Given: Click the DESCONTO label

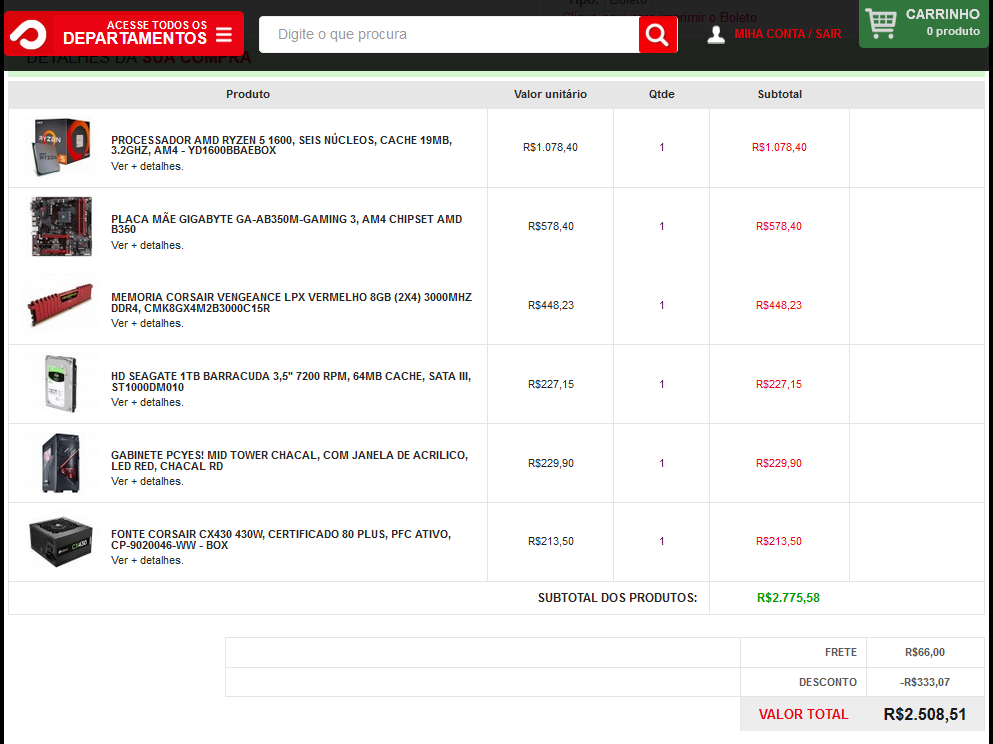Looking at the screenshot, I should click(x=828, y=682).
